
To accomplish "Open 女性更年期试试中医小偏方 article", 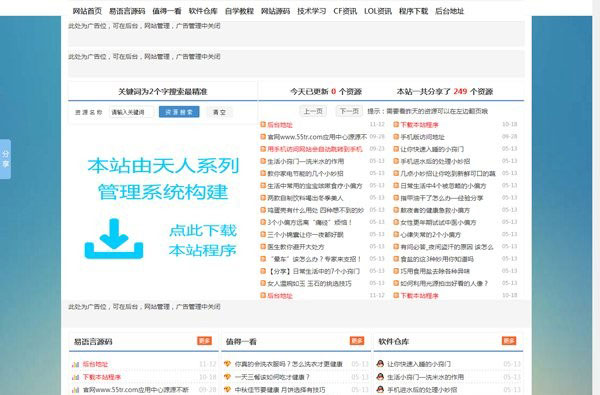I will pos(438,222).
